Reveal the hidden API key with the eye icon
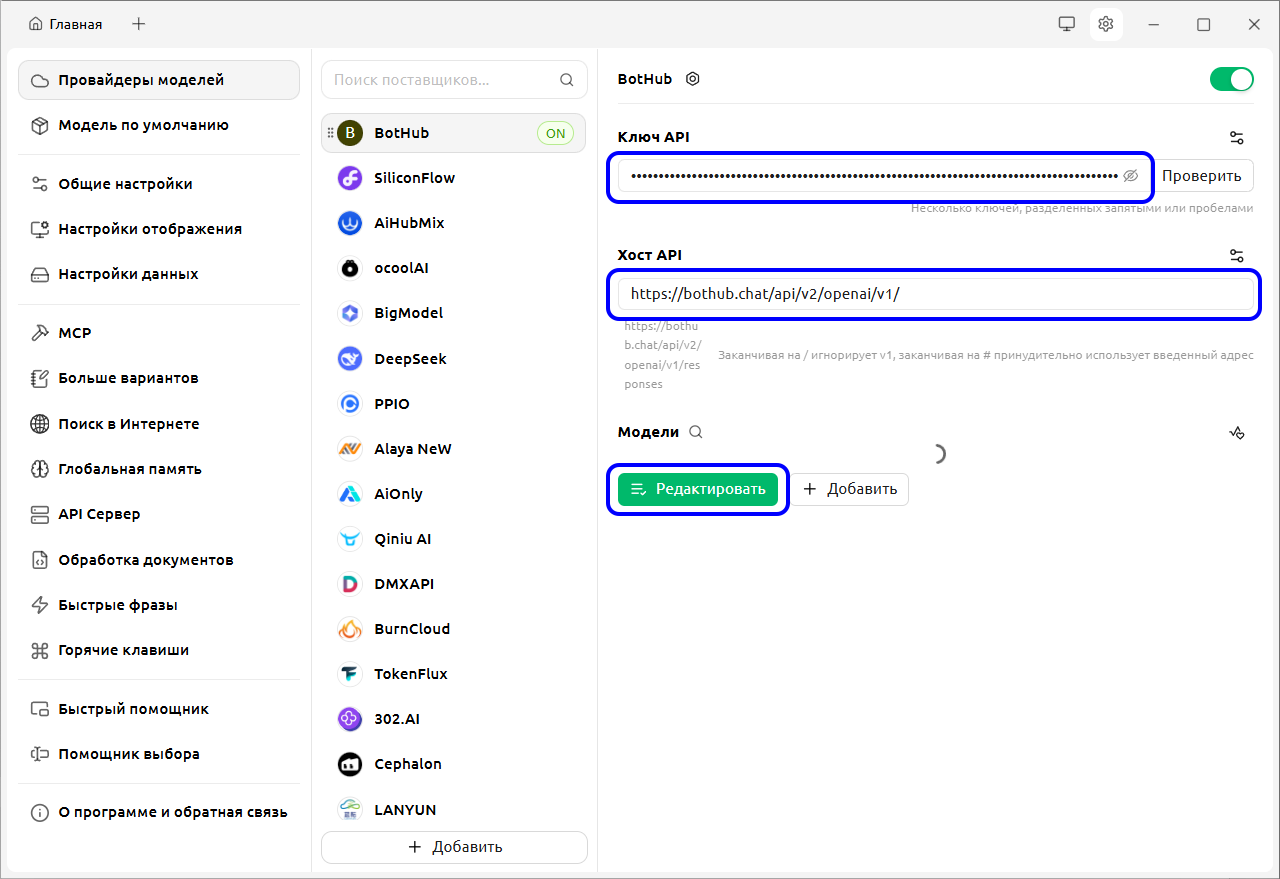Image resolution: width=1280 pixels, height=879 pixels. 1130,175
